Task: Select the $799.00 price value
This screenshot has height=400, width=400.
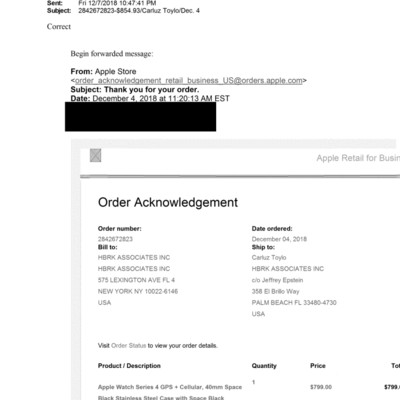Action: click(x=321, y=387)
